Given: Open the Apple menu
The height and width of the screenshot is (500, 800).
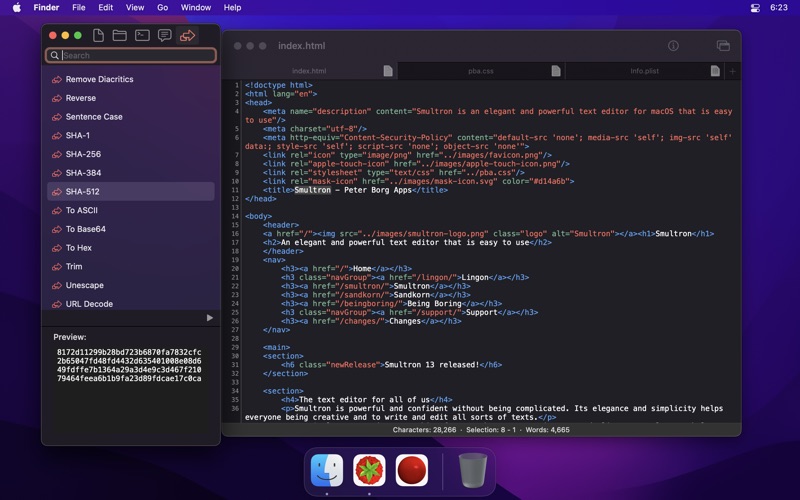Looking at the screenshot, I should point(17,8).
